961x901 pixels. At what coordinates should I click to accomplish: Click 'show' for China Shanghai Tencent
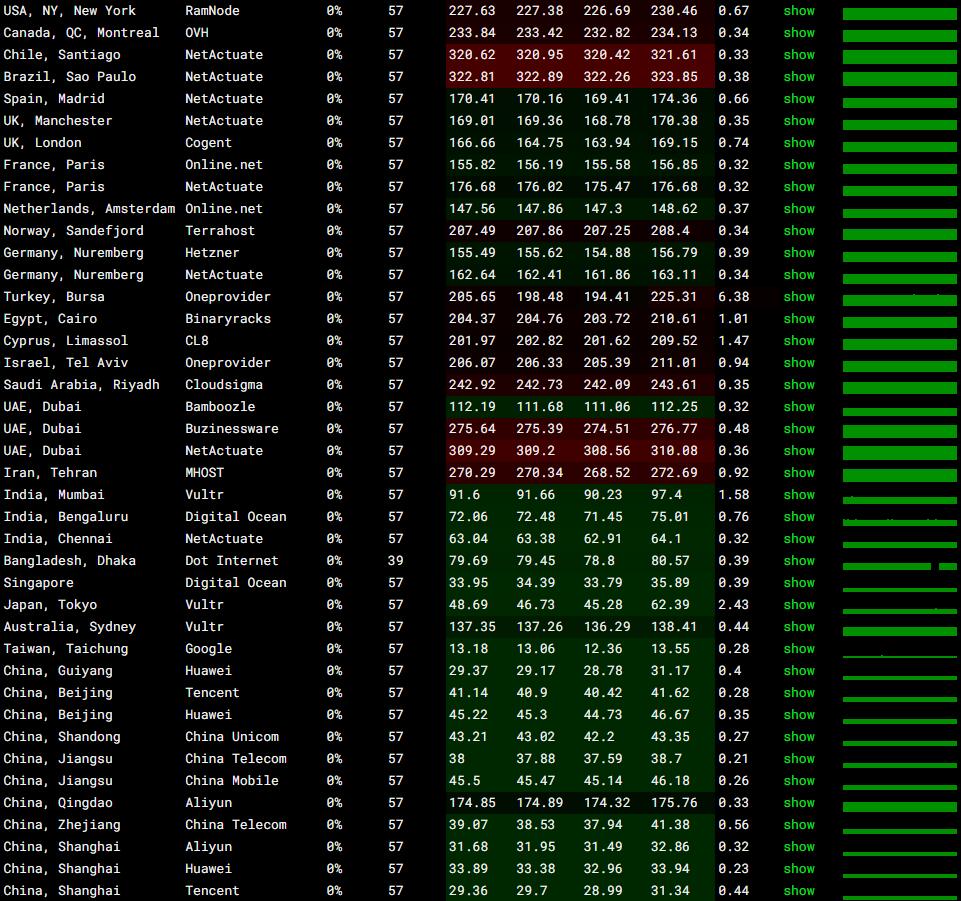tap(799, 891)
